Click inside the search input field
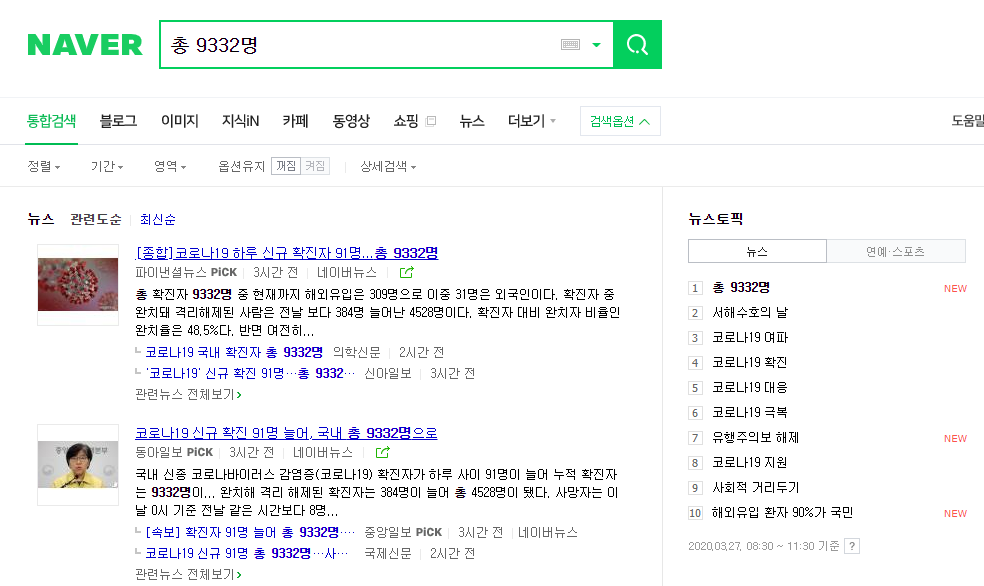This screenshot has height=586, width=984. pos(360,45)
